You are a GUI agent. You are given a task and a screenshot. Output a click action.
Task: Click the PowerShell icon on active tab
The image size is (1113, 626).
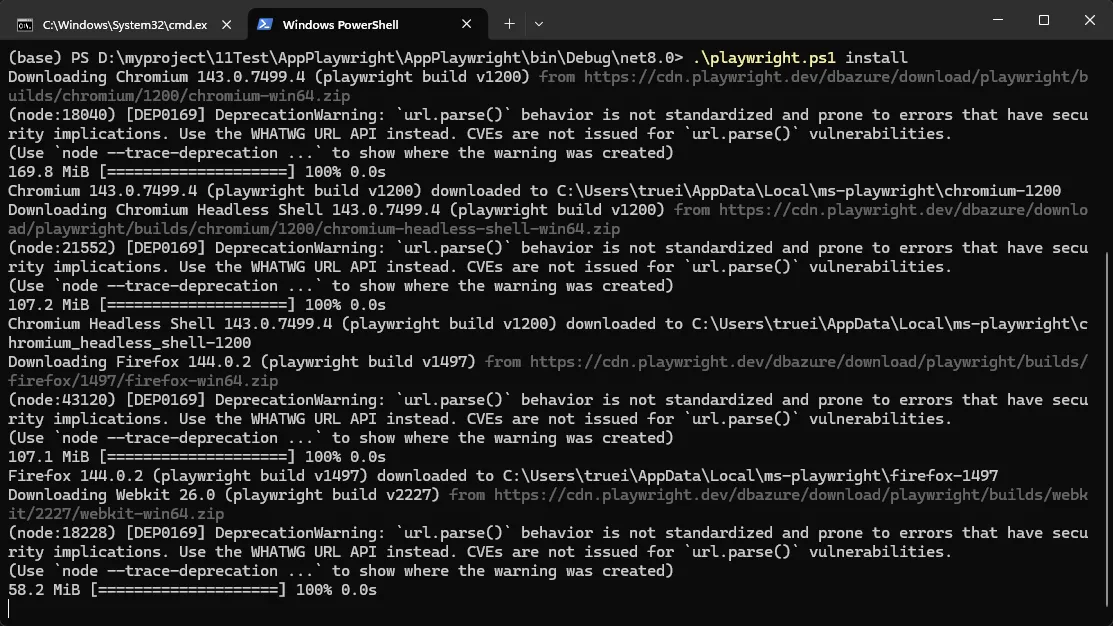click(265, 23)
